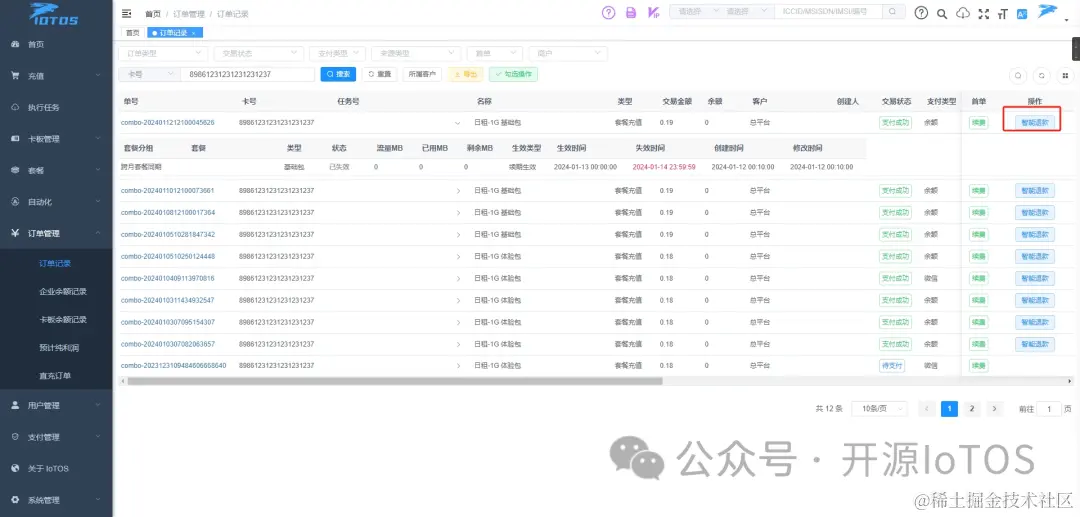Screen dimensions: 1080x517
Task: Click the blue language translate icon
Action: [x=1022, y=13]
